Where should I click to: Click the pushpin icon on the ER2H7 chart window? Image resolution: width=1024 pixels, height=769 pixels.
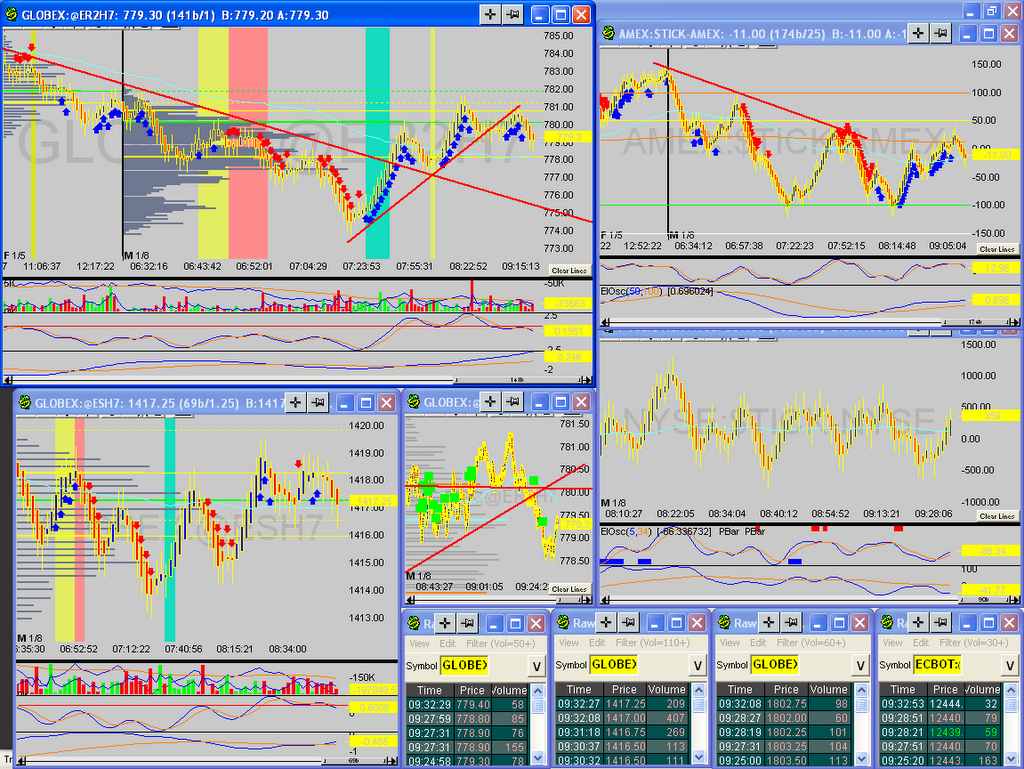pyautogui.click(x=515, y=14)
